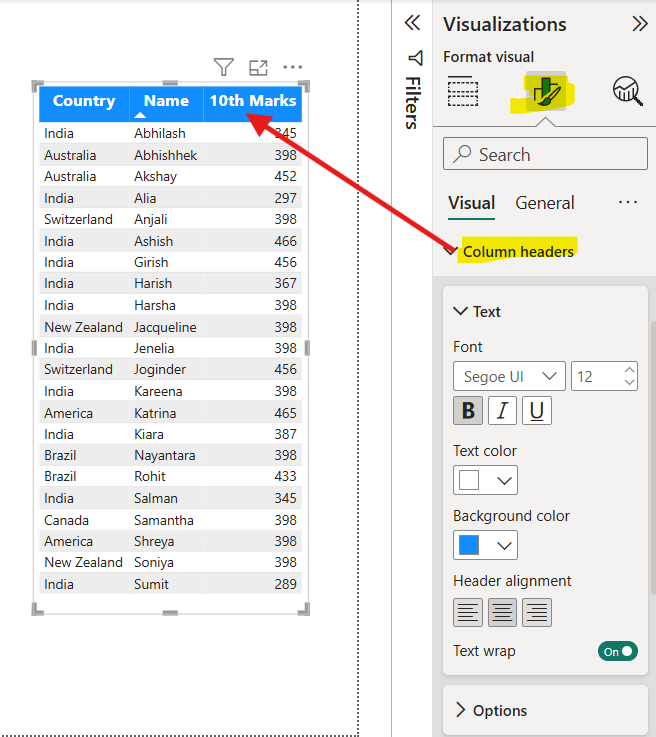Image resolution: width=656 pixels, height=737 pixels.
Task: Click the Search box in the format pane
Action: [x=545, y=154]
